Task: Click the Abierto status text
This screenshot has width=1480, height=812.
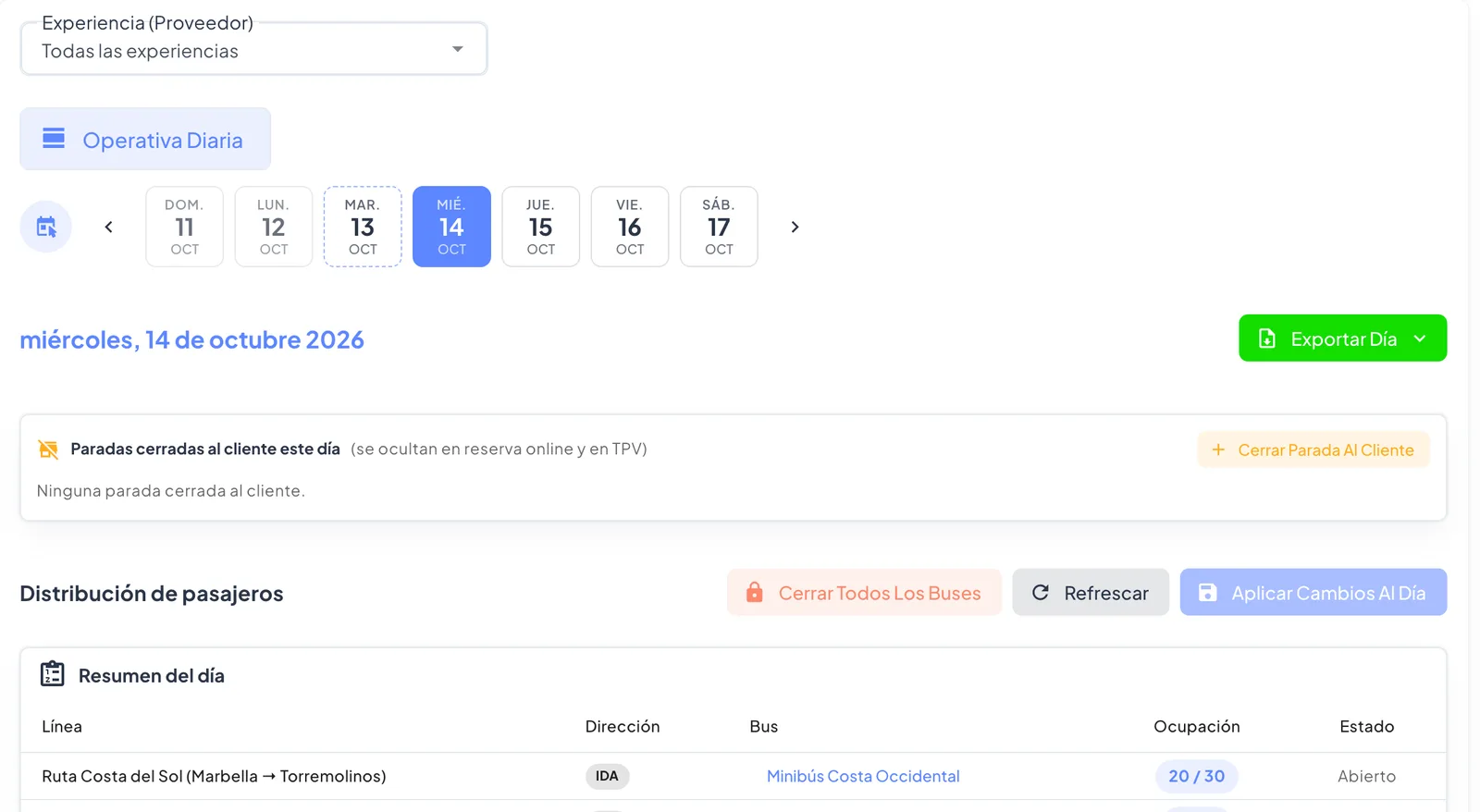Action: [x=1366, y=776]
